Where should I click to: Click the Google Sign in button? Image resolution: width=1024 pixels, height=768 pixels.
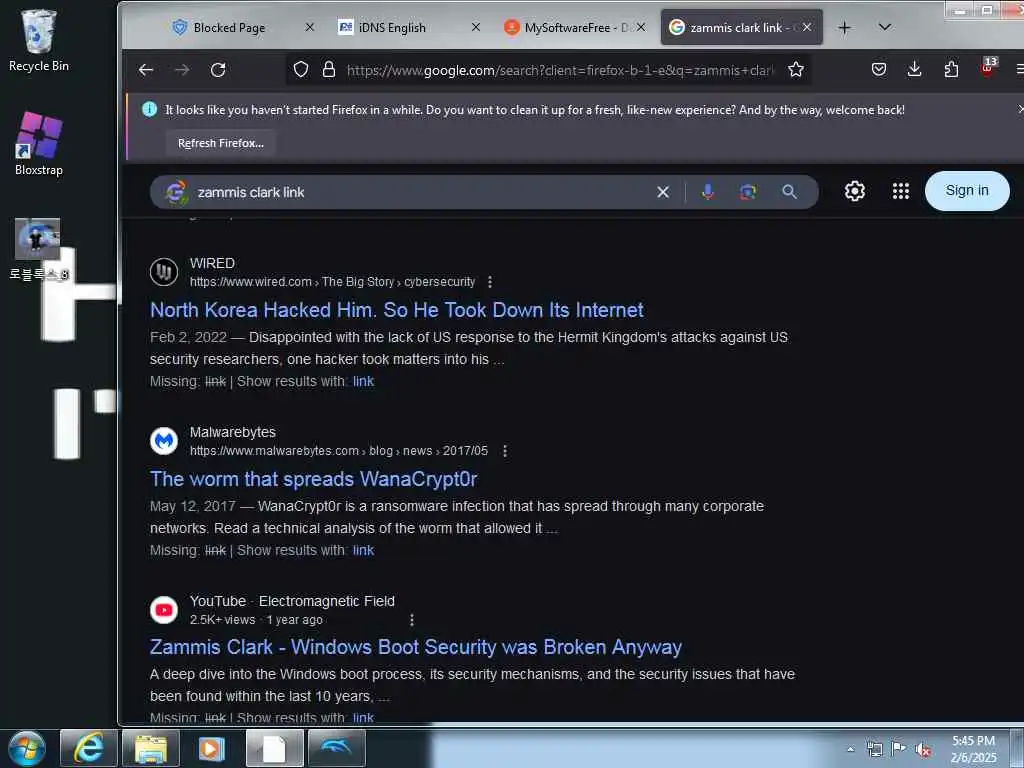[967, 191]
